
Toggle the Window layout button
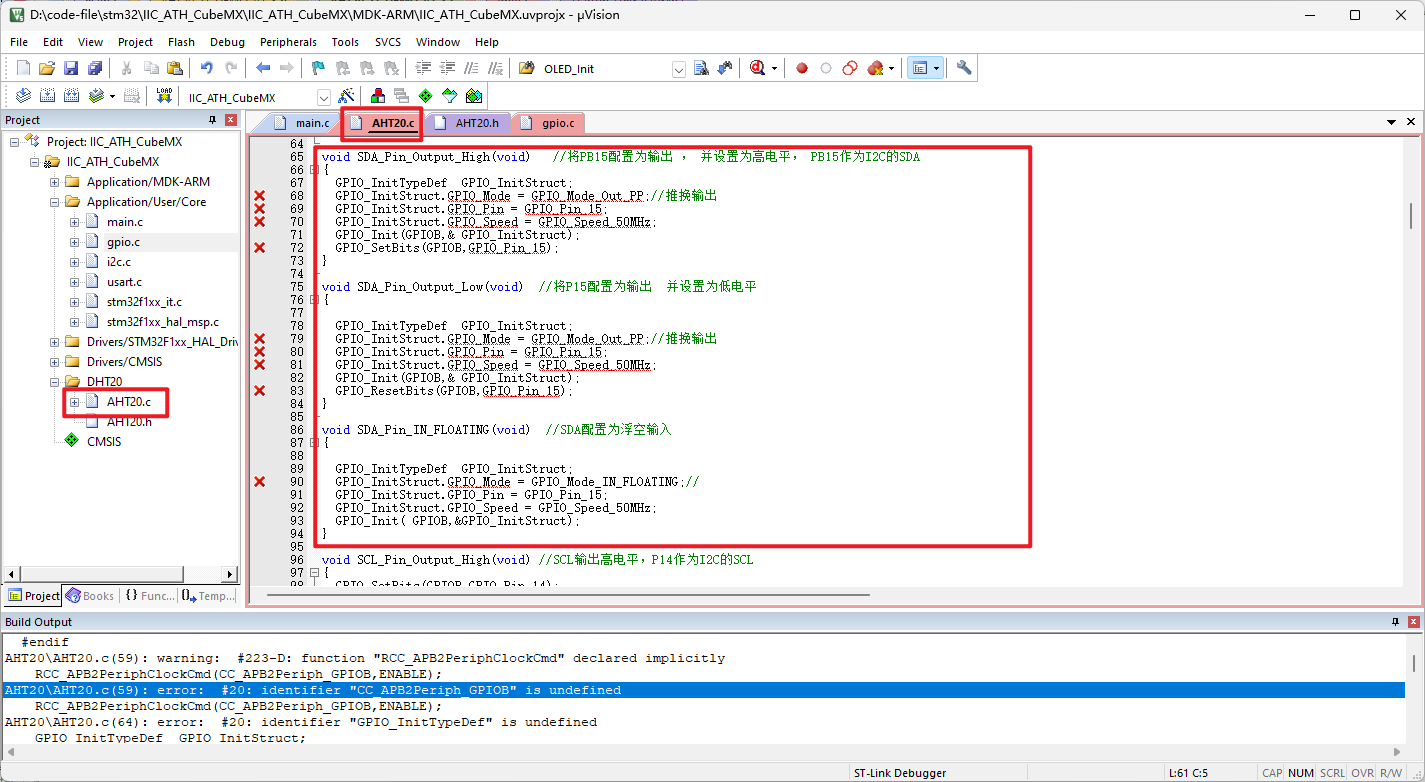point(919,68)
